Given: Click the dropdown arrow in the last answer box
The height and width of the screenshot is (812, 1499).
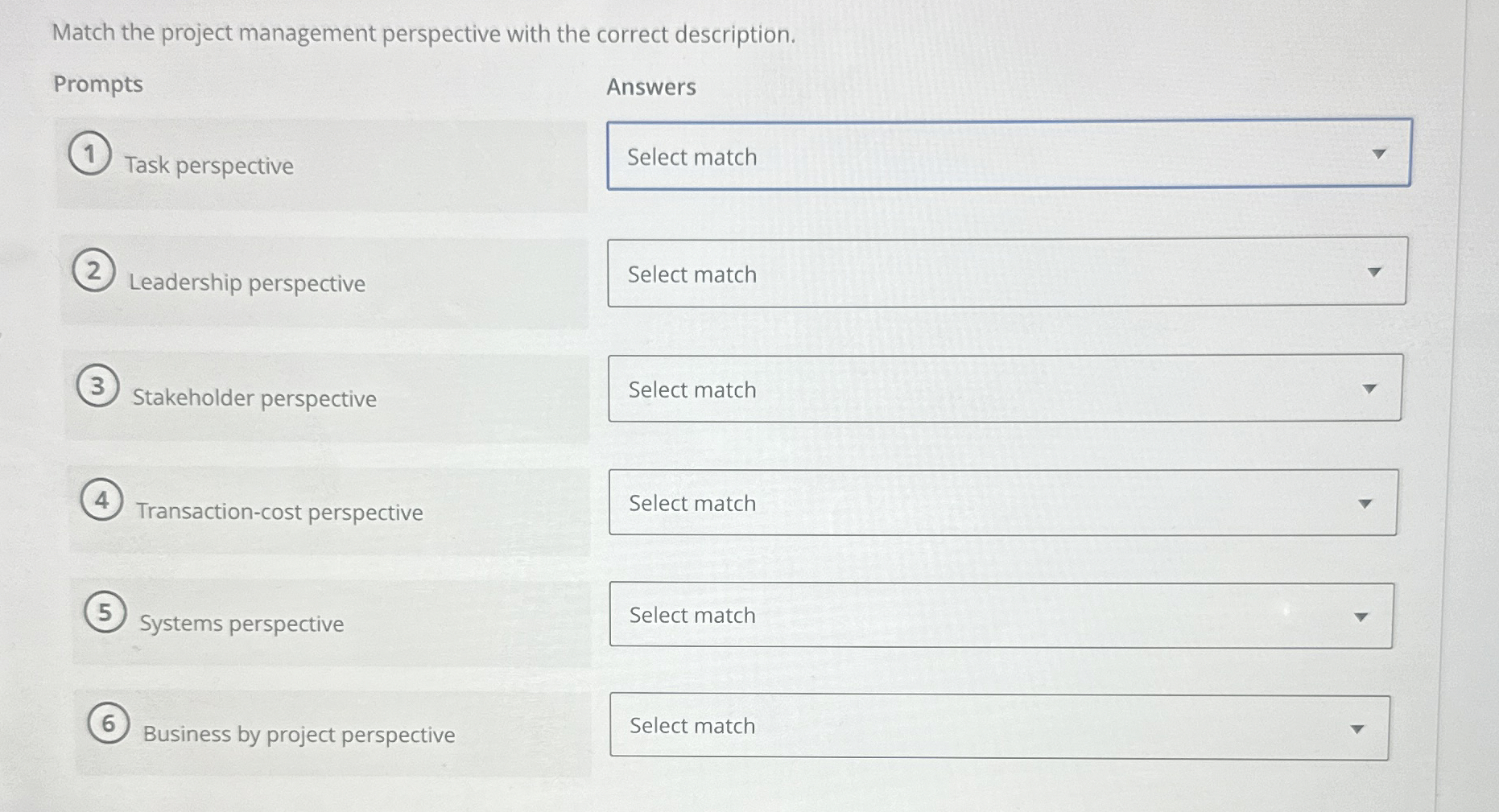Looking at the screenshot, I should click(x=1357, y=728).
